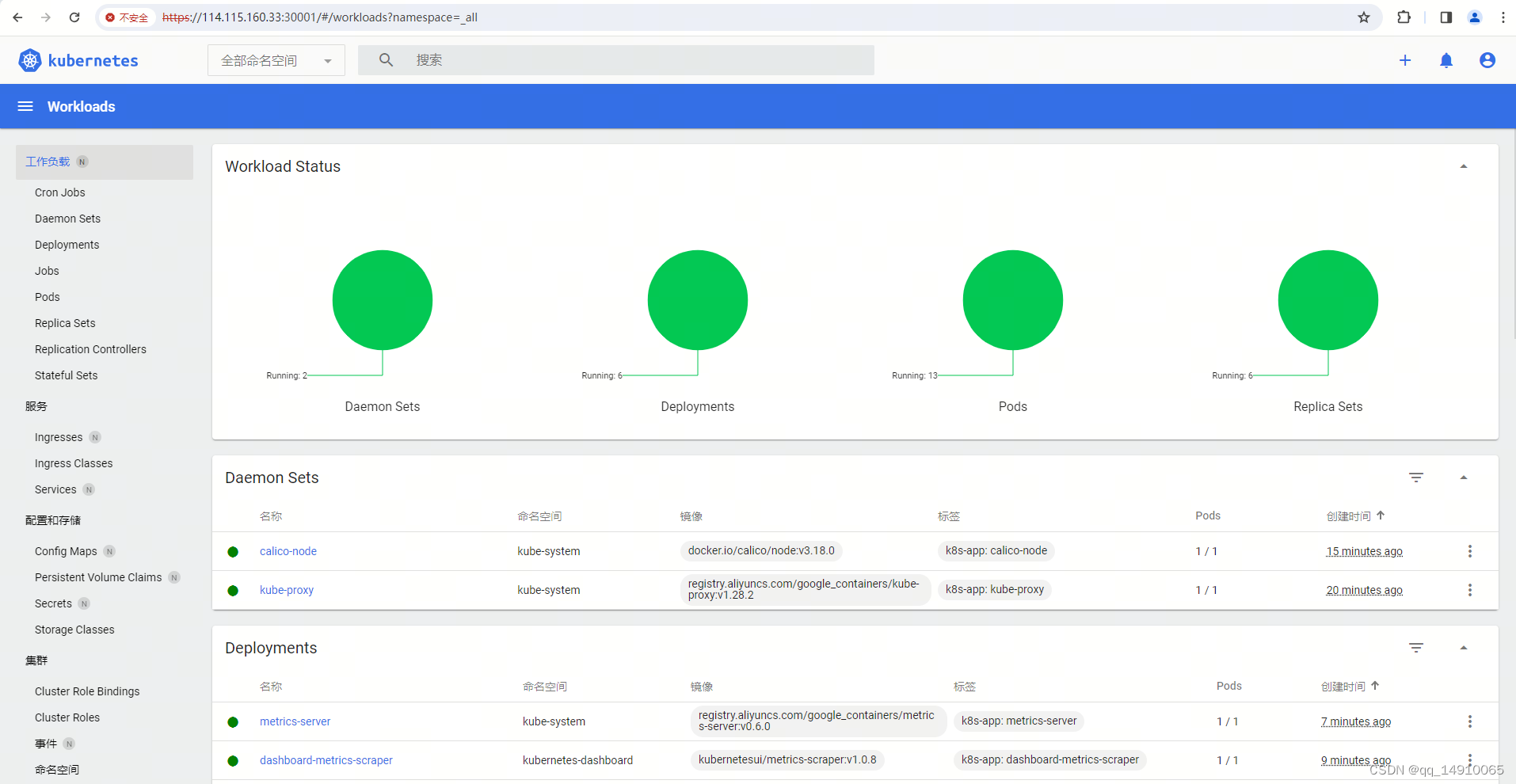This screenshot has height=784, width=1516.
Task: Click the Pods green status circle
Action: click(1013, 300)
